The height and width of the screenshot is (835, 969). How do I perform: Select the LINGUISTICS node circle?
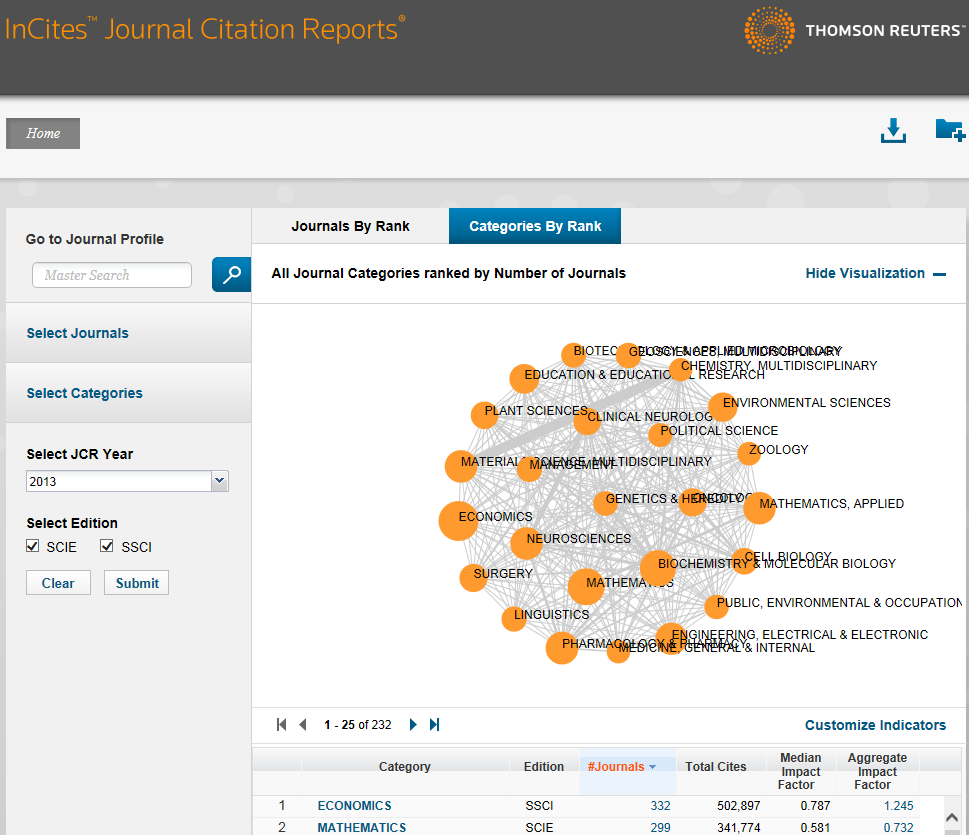(514, 618)
